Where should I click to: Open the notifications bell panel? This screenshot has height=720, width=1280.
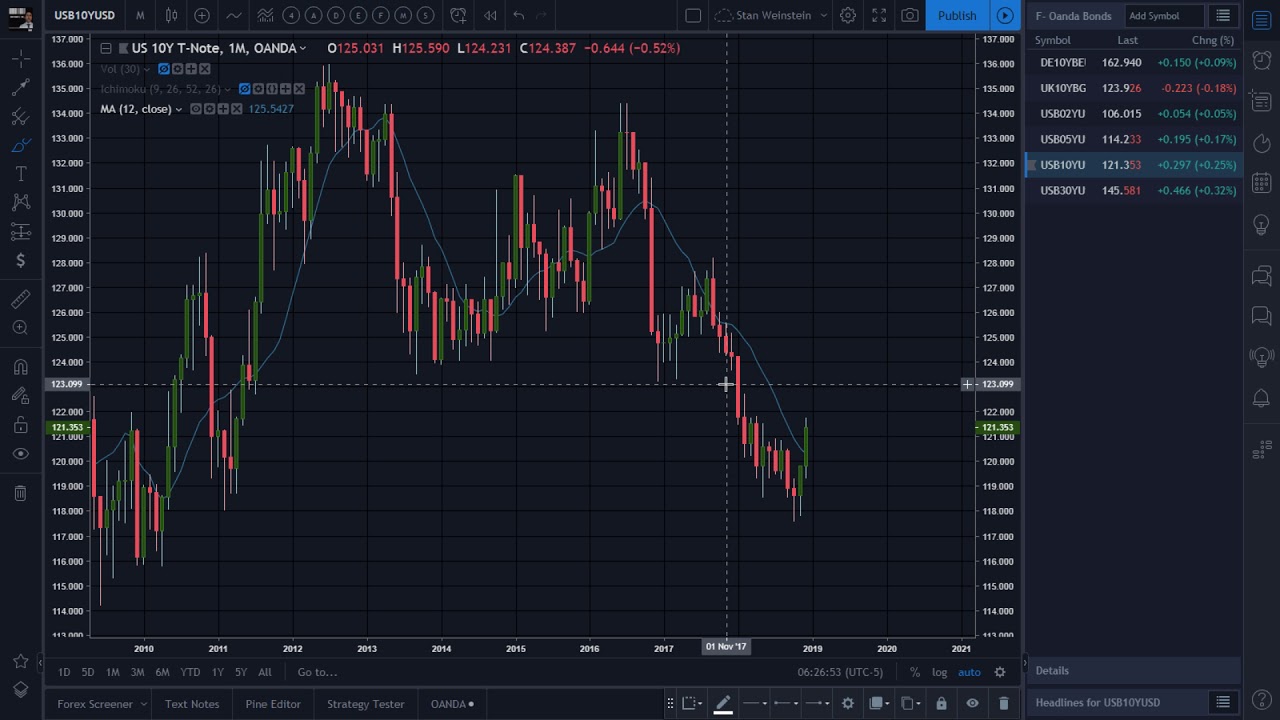click(1262, 399)
